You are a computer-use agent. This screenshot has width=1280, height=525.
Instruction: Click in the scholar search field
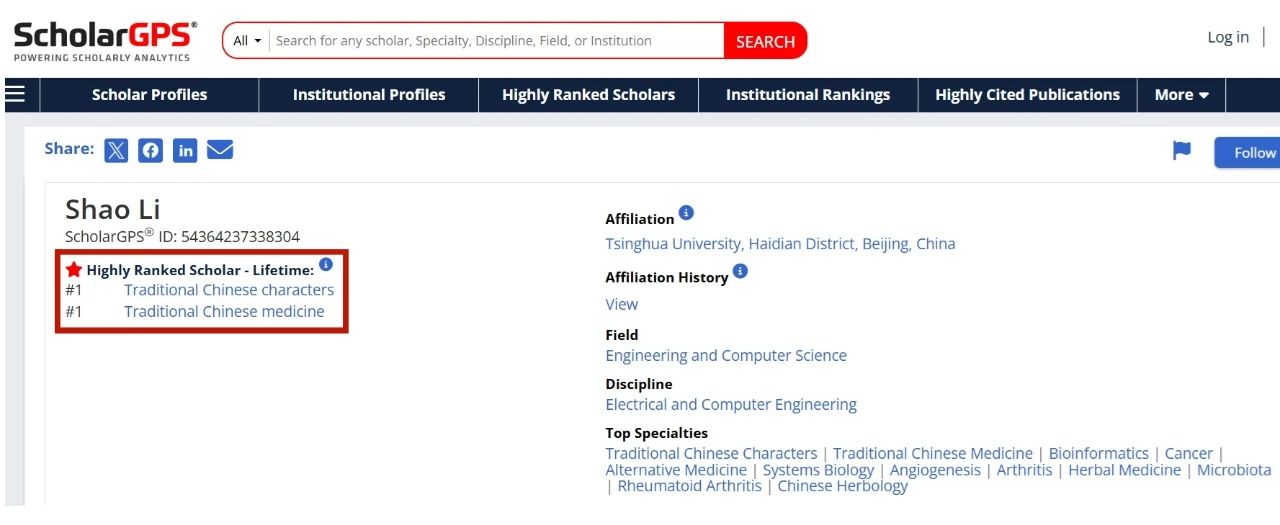[495, 41]
